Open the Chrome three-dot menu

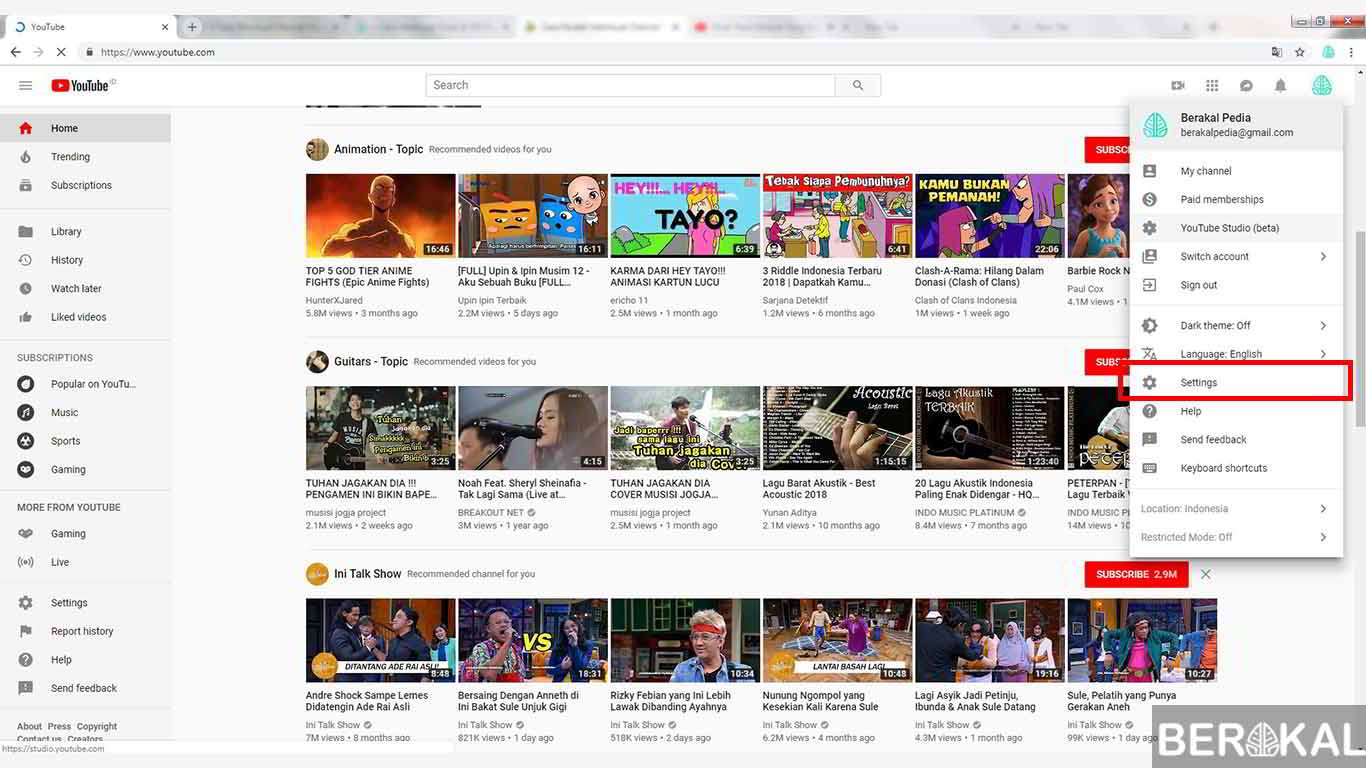click(x=1351, y=52)
